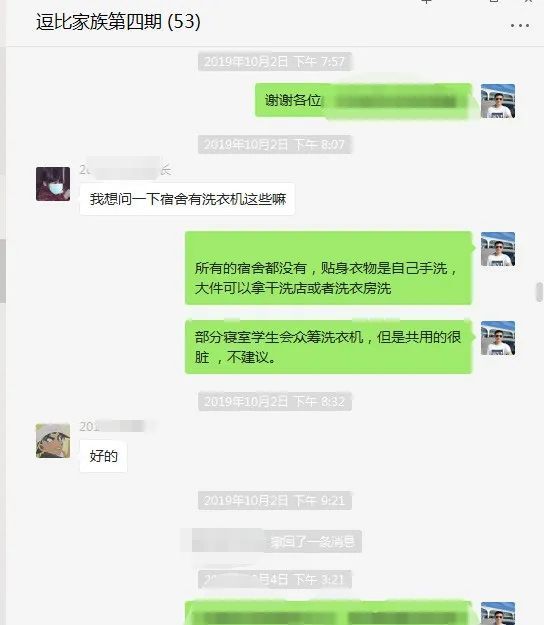The image size is (544, 625).
Task: Click sender avatar beside 谢谢各位 message
Action: click(498, 101)
